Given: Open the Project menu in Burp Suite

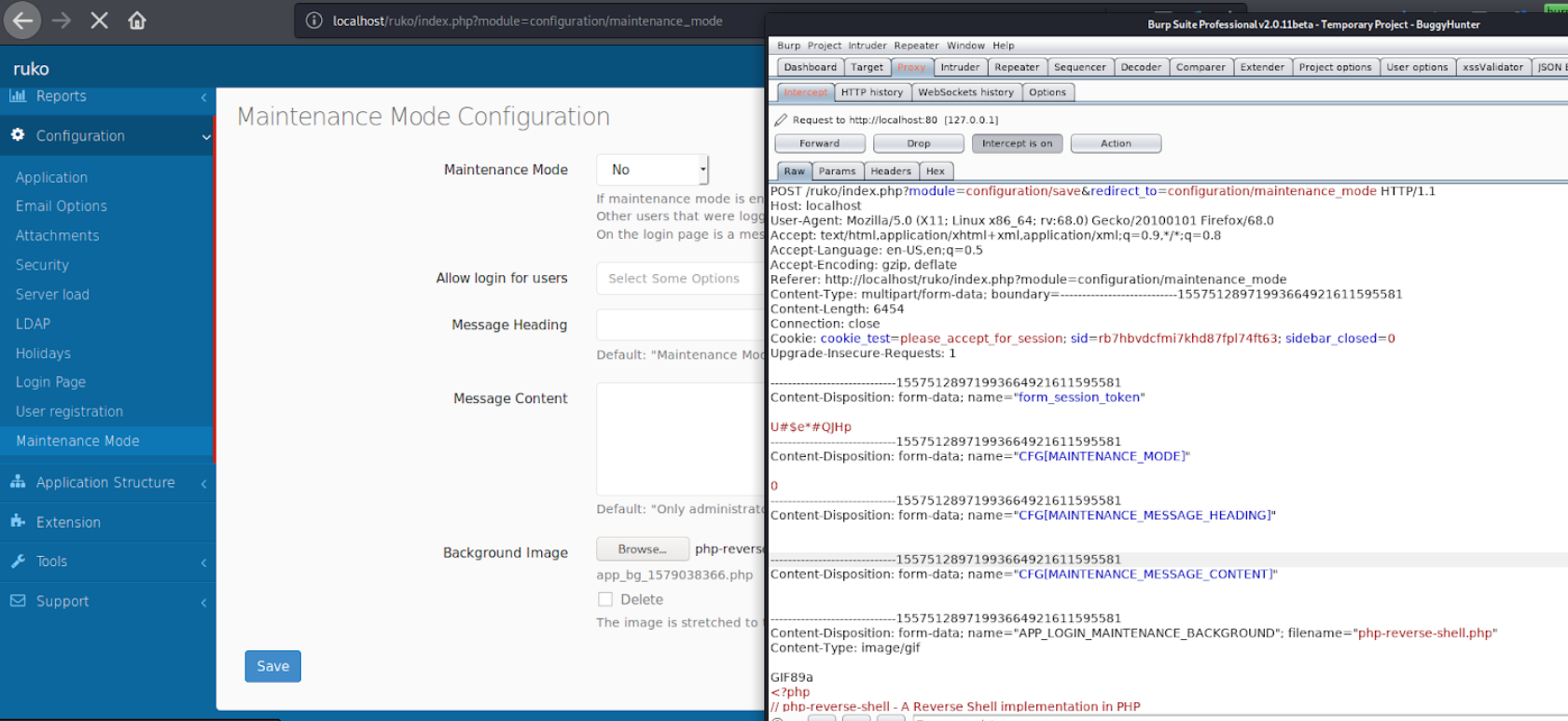Looking at the screenshot, I should [825, 46].
